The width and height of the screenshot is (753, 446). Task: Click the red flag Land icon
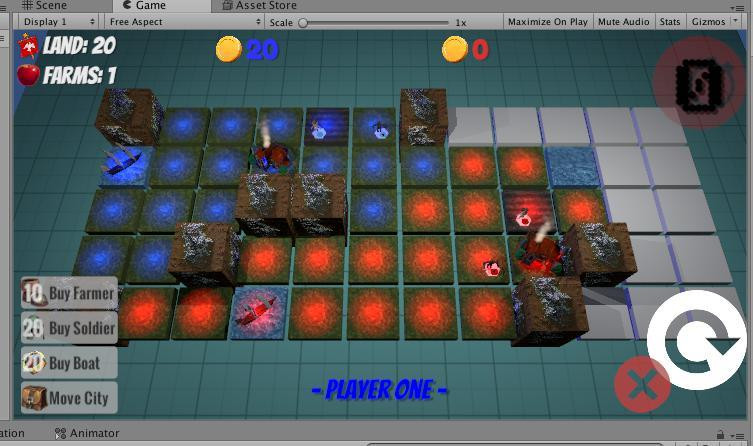pos(28,46)
